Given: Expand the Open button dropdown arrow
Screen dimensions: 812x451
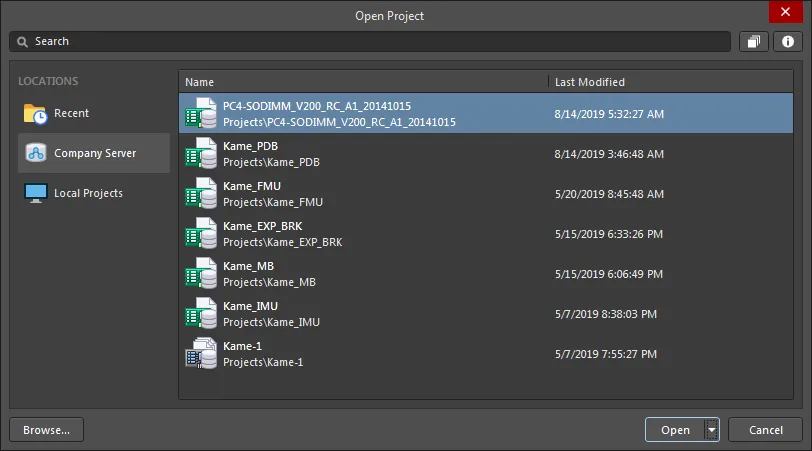Looking at the screenshot, I should click(712, 430).
